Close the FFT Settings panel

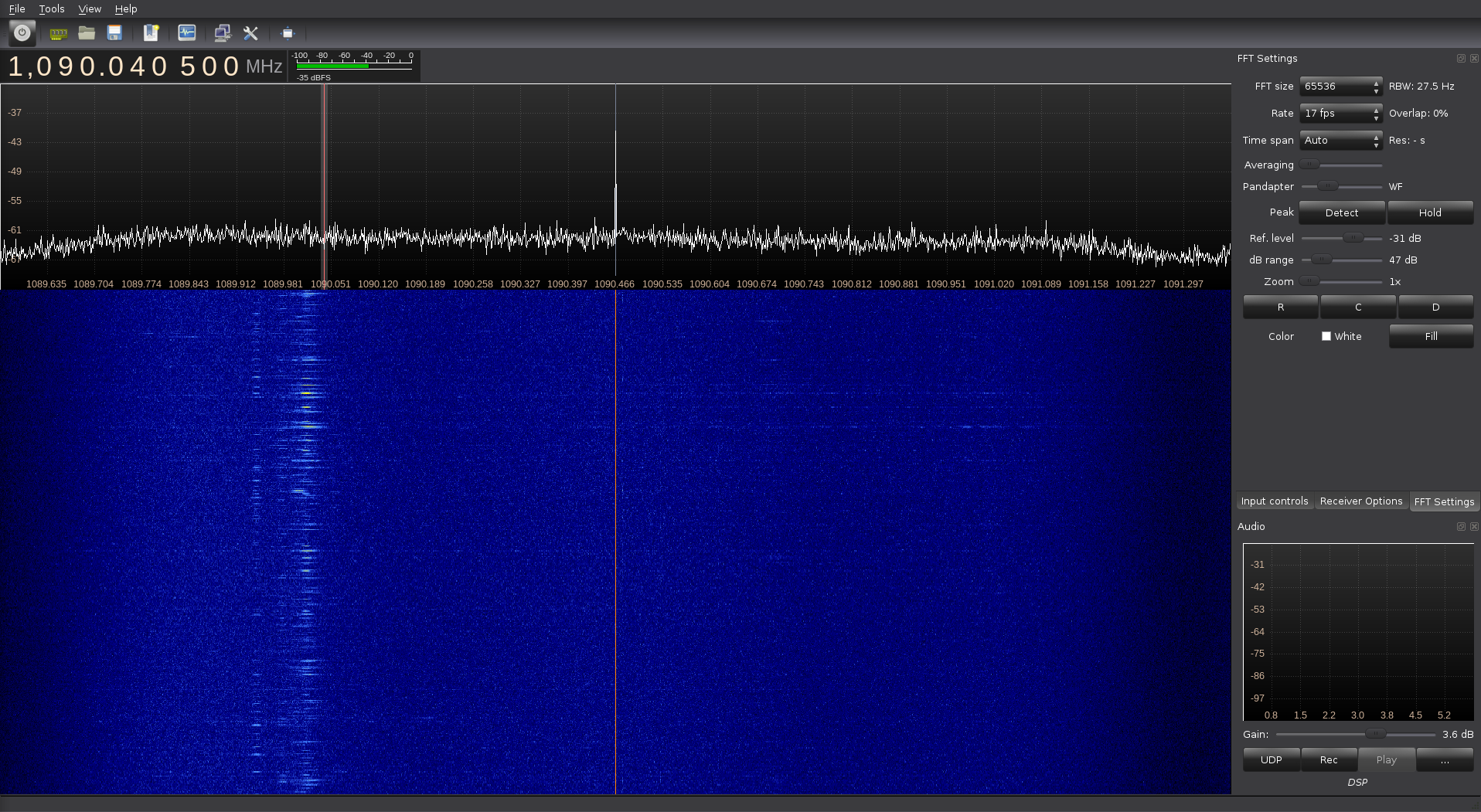click(x=1474, y=58)
